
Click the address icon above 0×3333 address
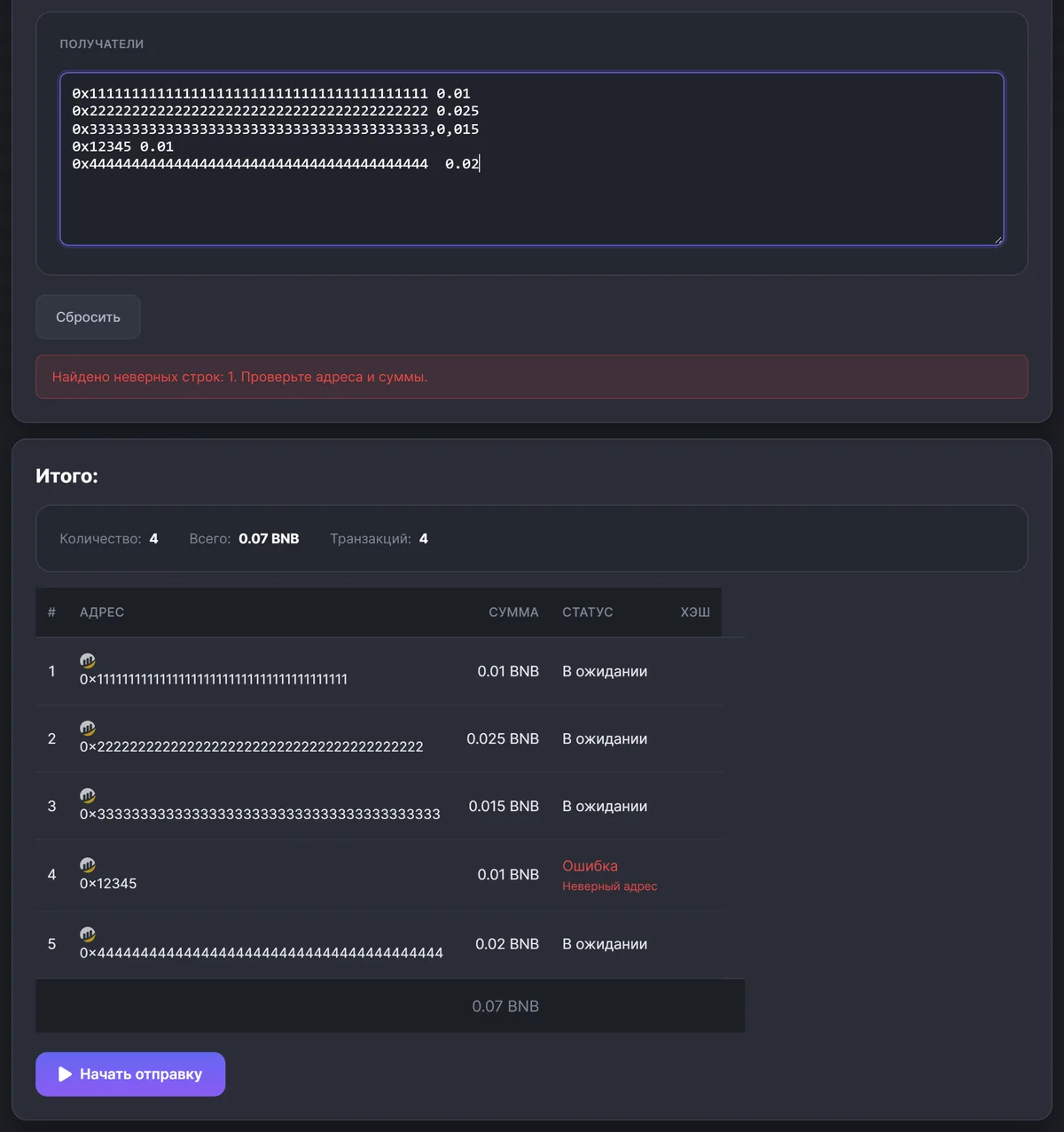point(88,795)
